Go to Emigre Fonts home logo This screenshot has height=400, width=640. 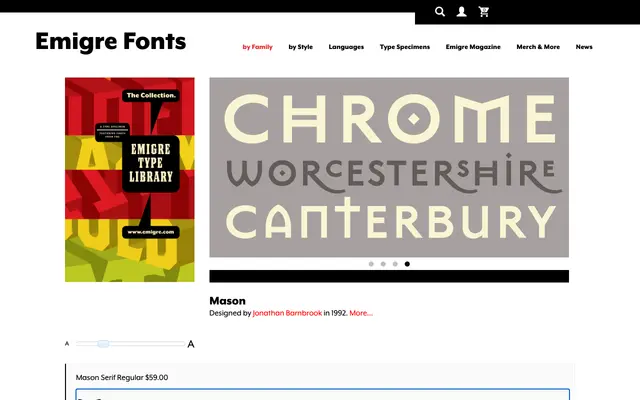pyautogui.click(x=111, y=41)
